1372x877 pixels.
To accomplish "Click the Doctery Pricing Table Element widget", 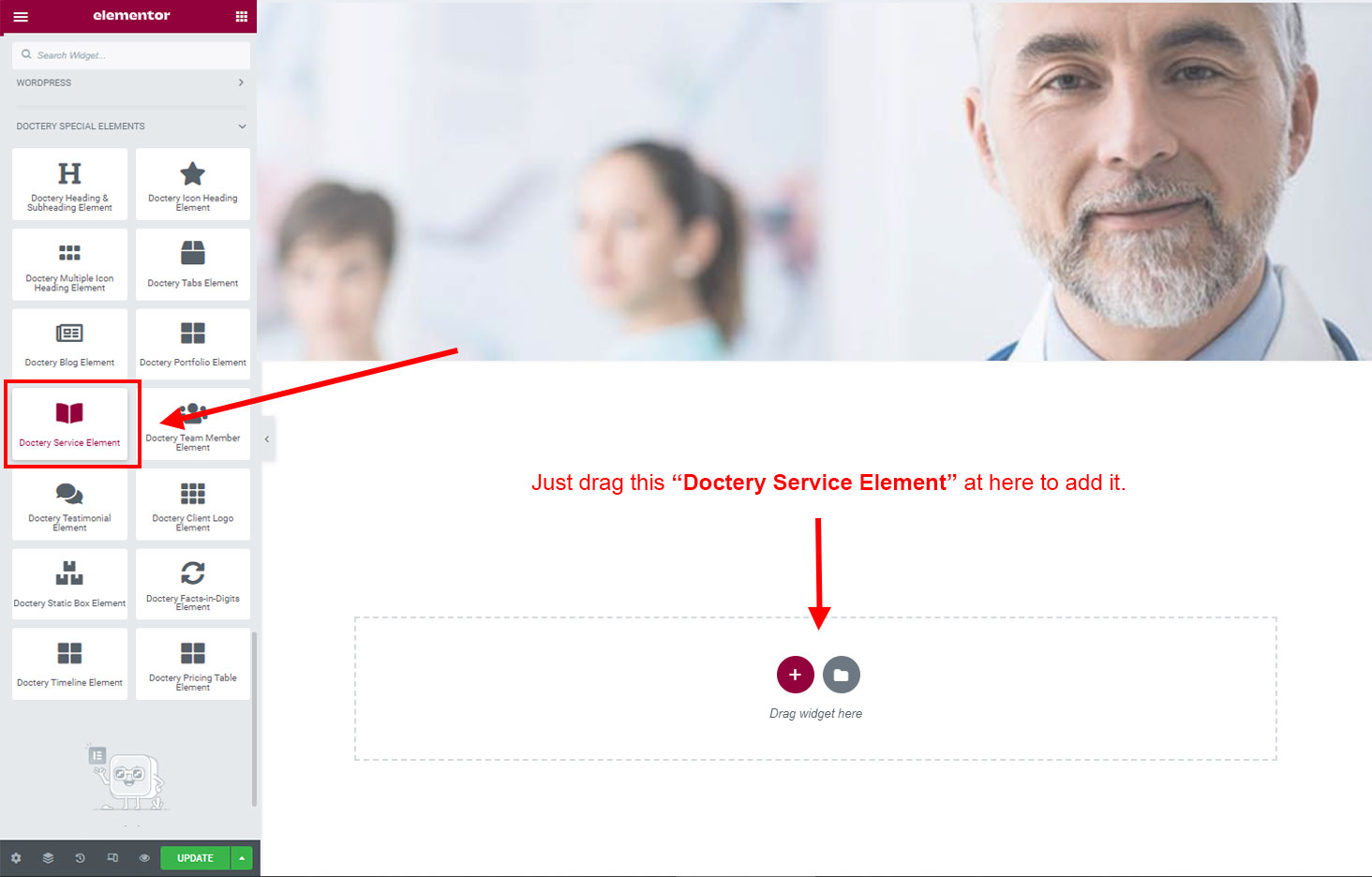I will tap(193, 663).
